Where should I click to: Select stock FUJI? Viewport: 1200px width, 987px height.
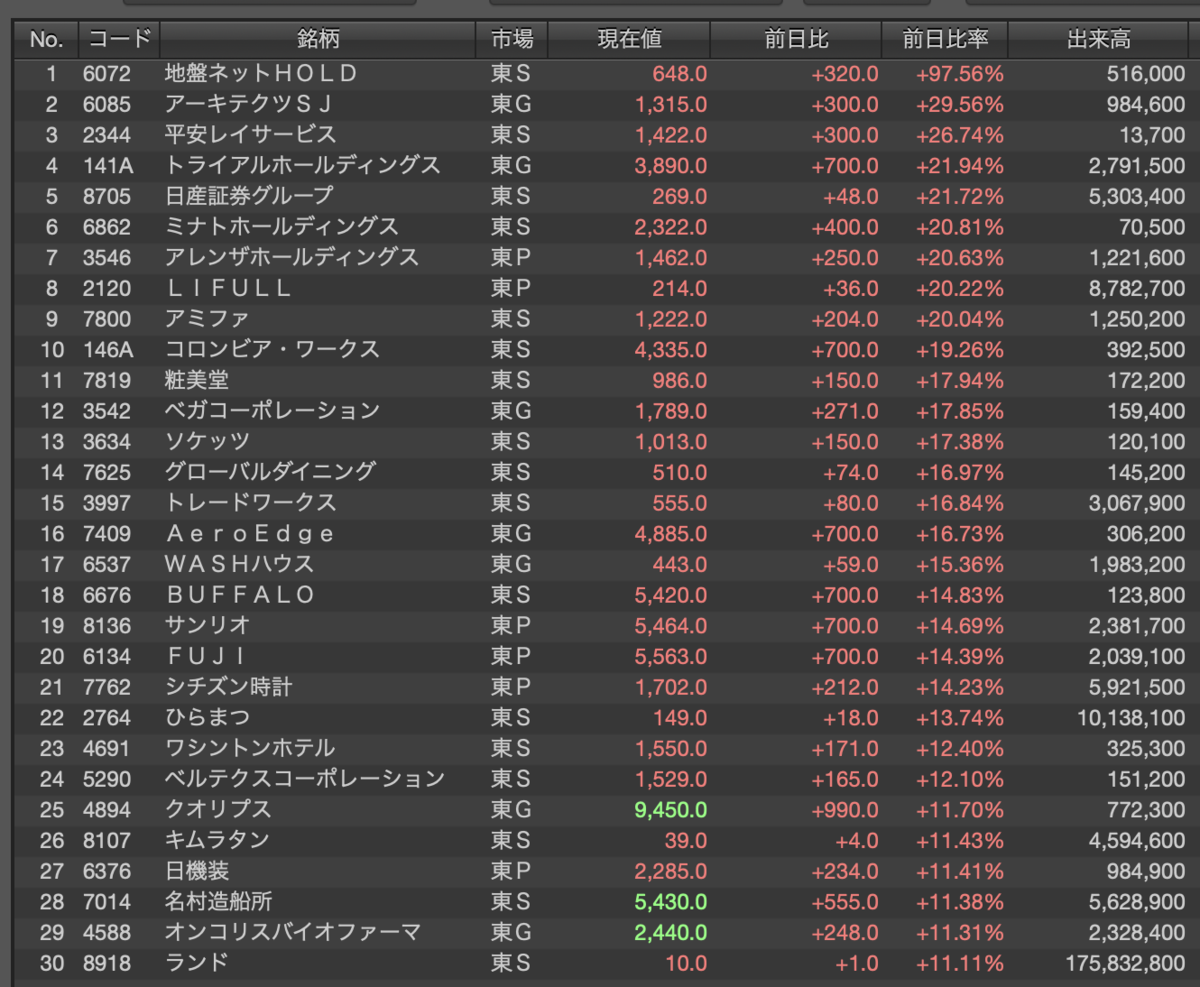[x=207, y=656]
